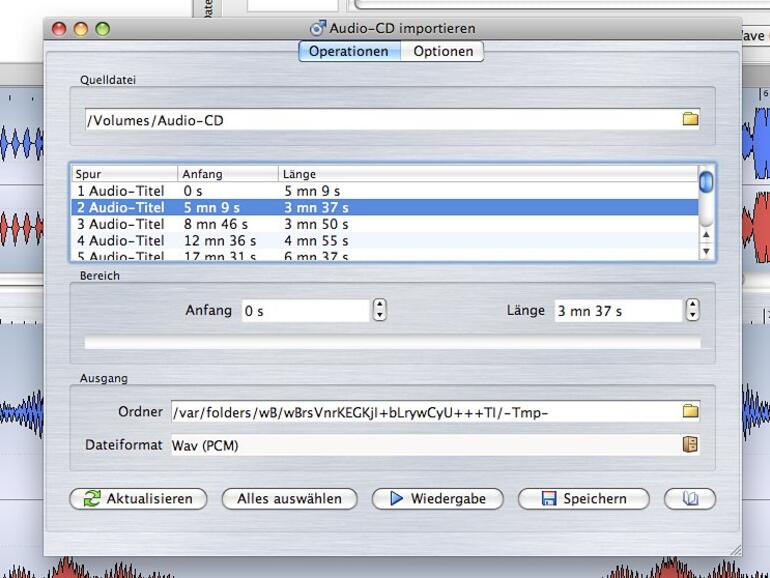Click the 8 mn 46 s start cell
The height and width of the screenshot is (578, 770).
[x=216, y=224]
